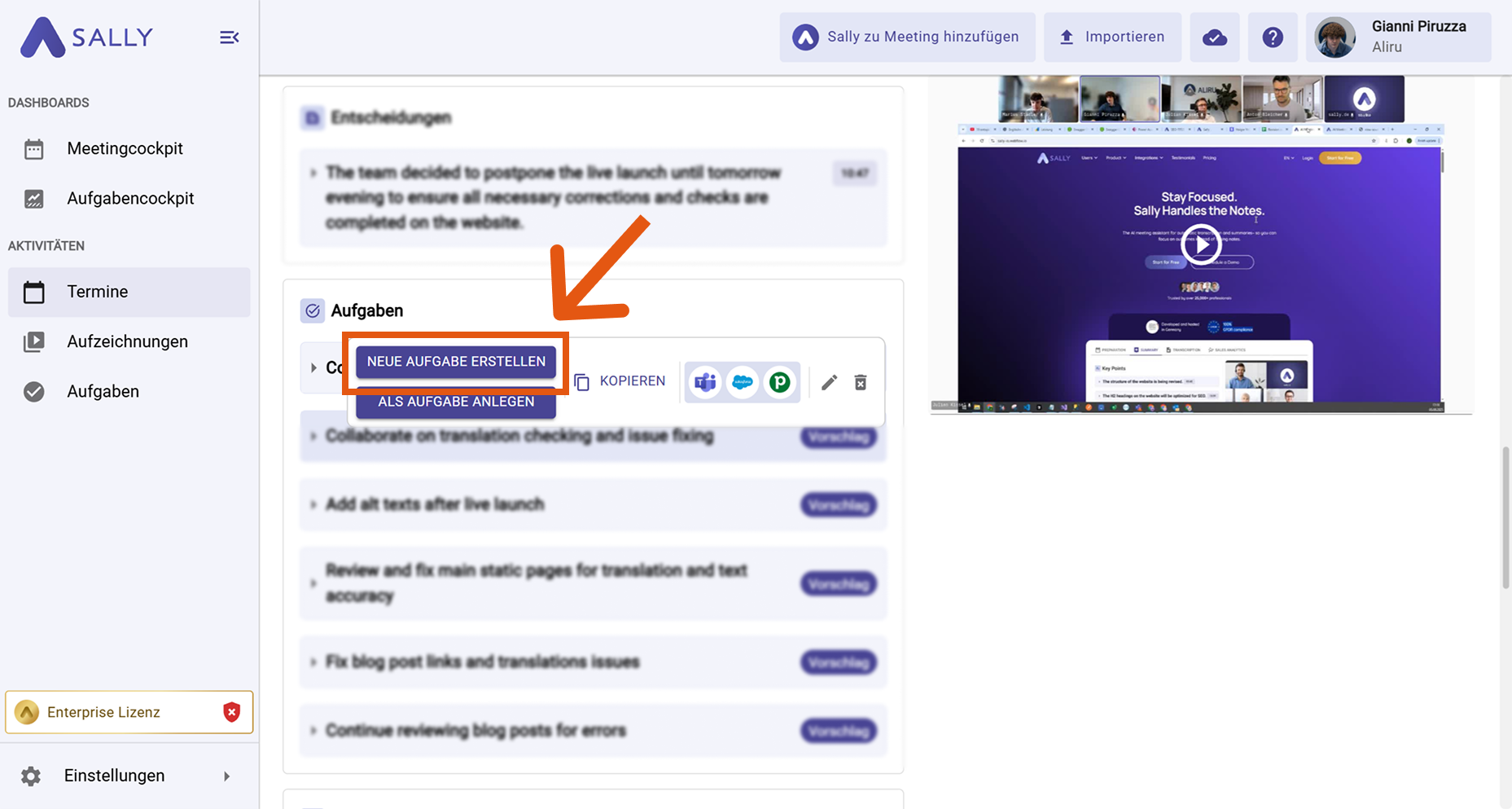Image resolution: width=1512 pixels, height=809 pixels.
Task: Open Einstellungen menu
Action: coord(129,776)
